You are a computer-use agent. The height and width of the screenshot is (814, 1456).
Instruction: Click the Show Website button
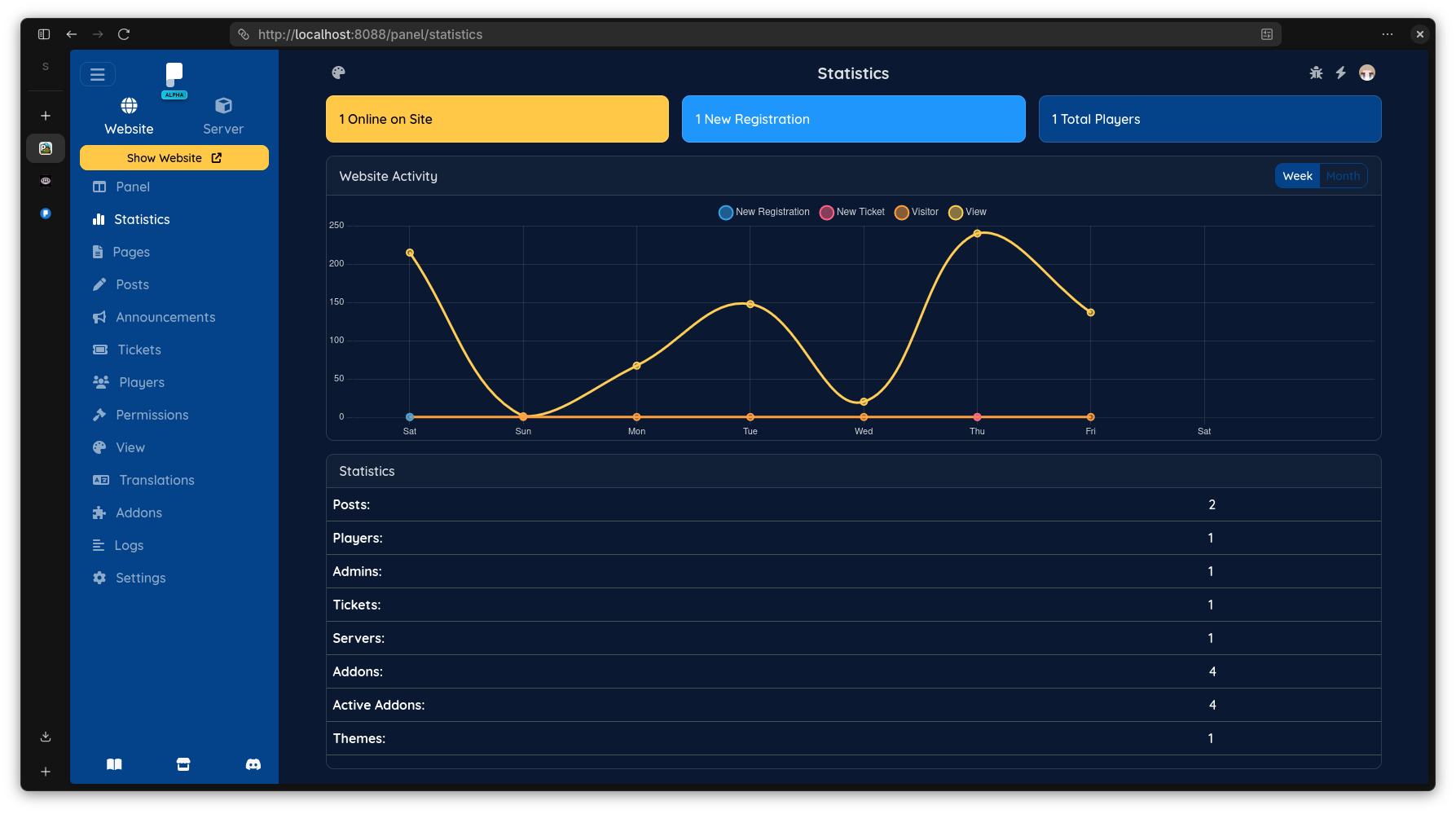pos(174,157)
